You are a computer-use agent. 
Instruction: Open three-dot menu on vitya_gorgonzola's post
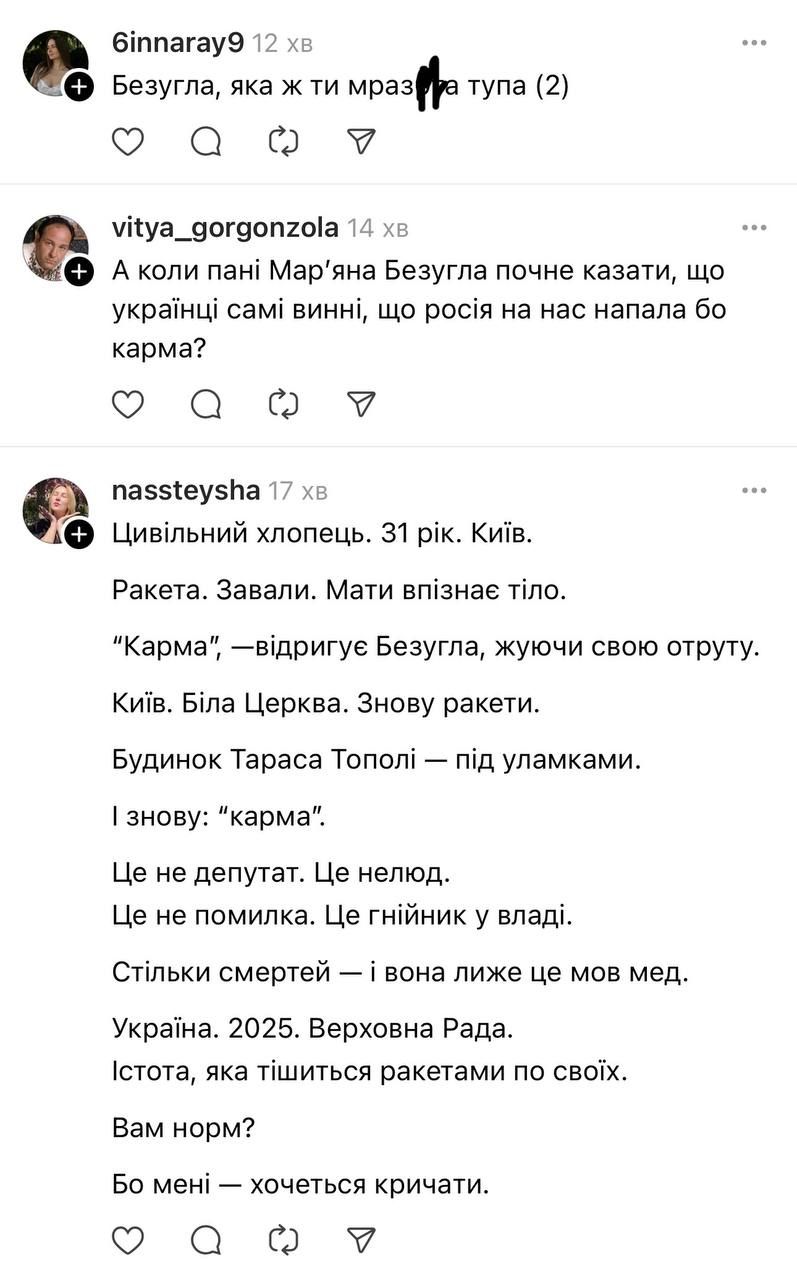point(754,229)
